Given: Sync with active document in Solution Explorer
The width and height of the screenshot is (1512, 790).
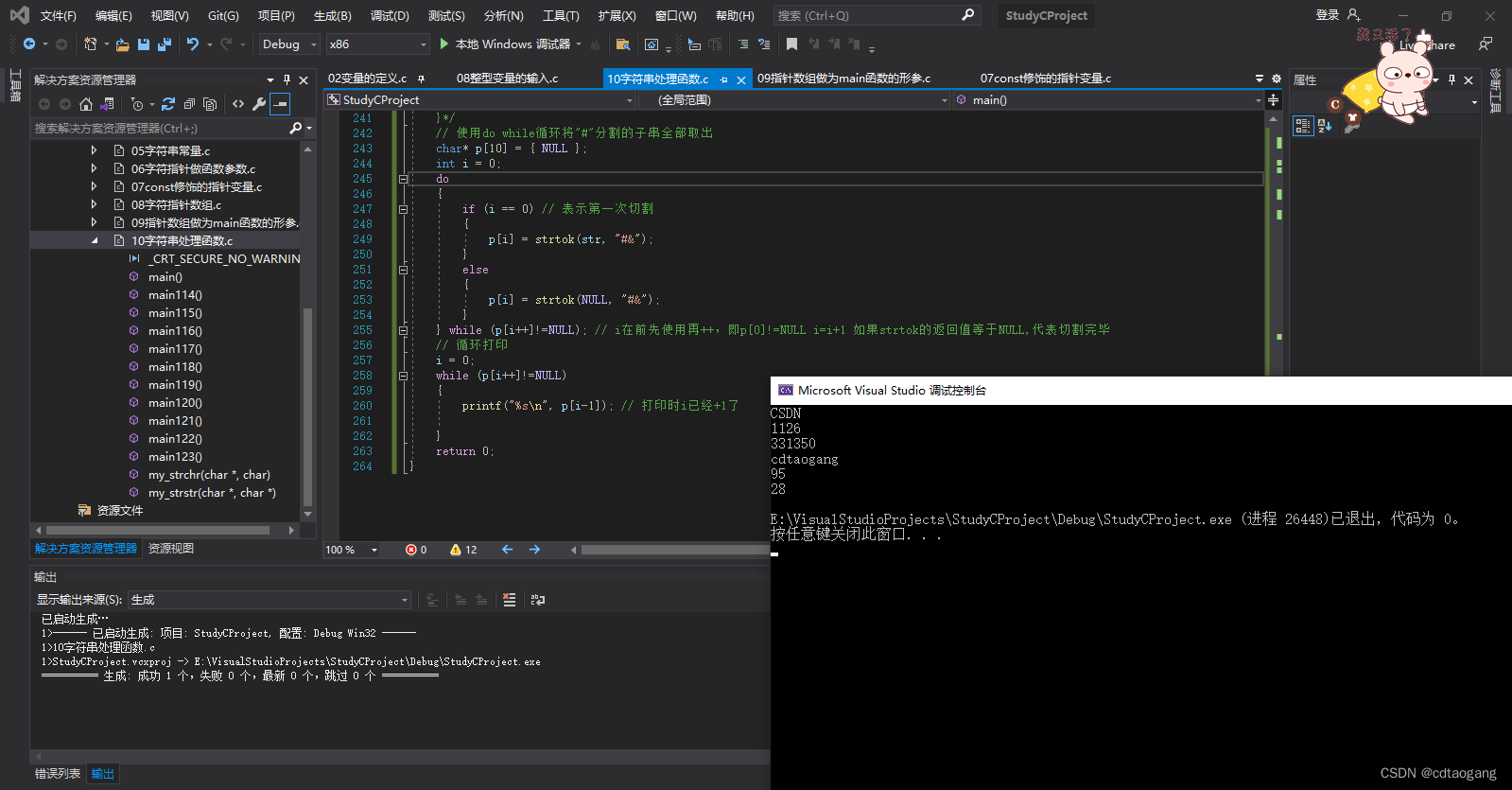Looking at the screenshot, I should [x=168, y=104].
